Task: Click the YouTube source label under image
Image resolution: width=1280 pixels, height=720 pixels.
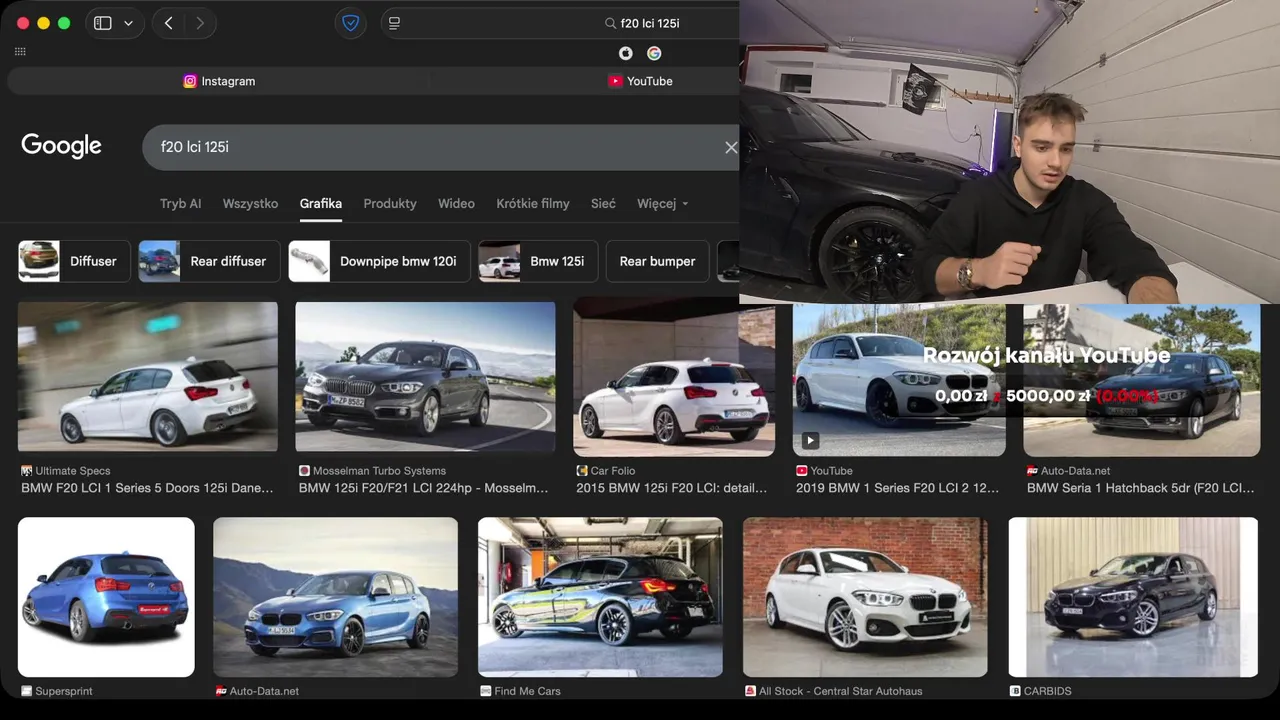Action: click(831, 470)
